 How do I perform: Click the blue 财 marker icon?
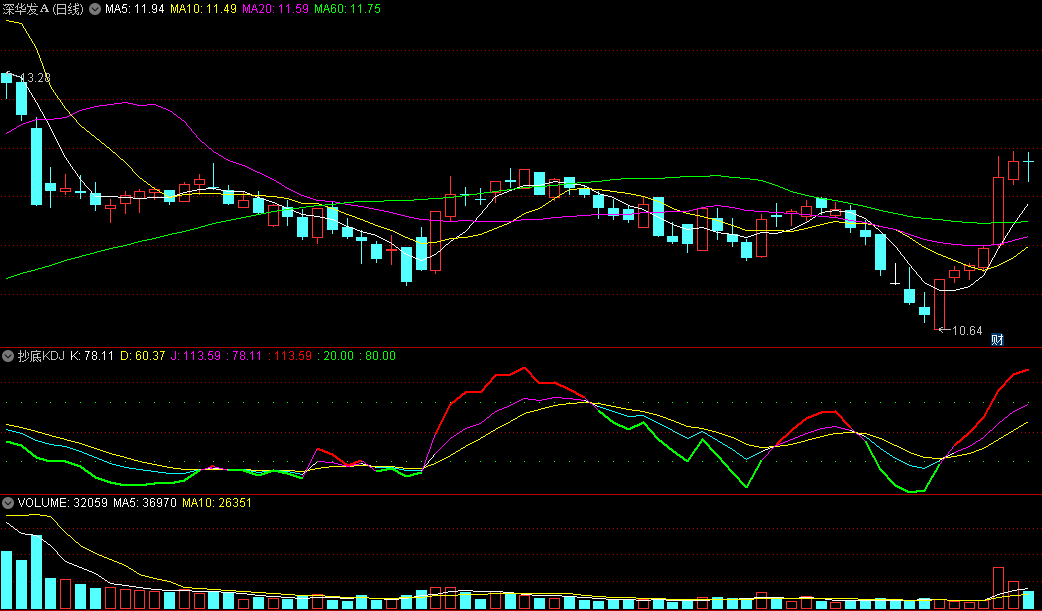pos(997,340)
